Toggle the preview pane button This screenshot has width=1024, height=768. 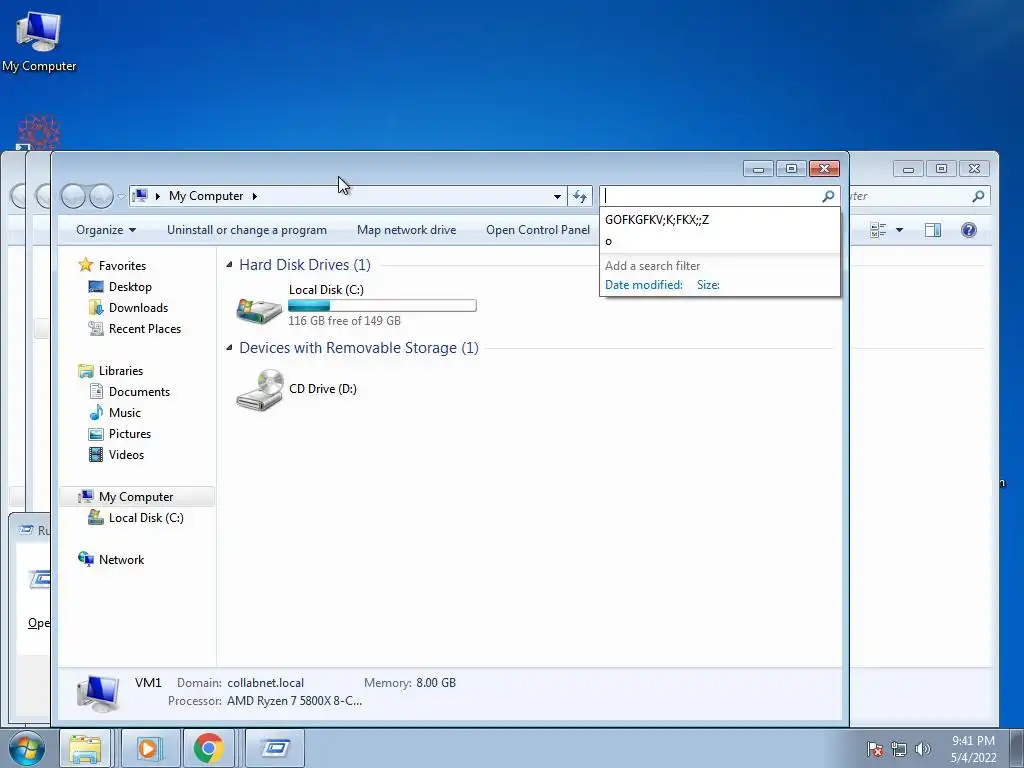pos(933,230)
